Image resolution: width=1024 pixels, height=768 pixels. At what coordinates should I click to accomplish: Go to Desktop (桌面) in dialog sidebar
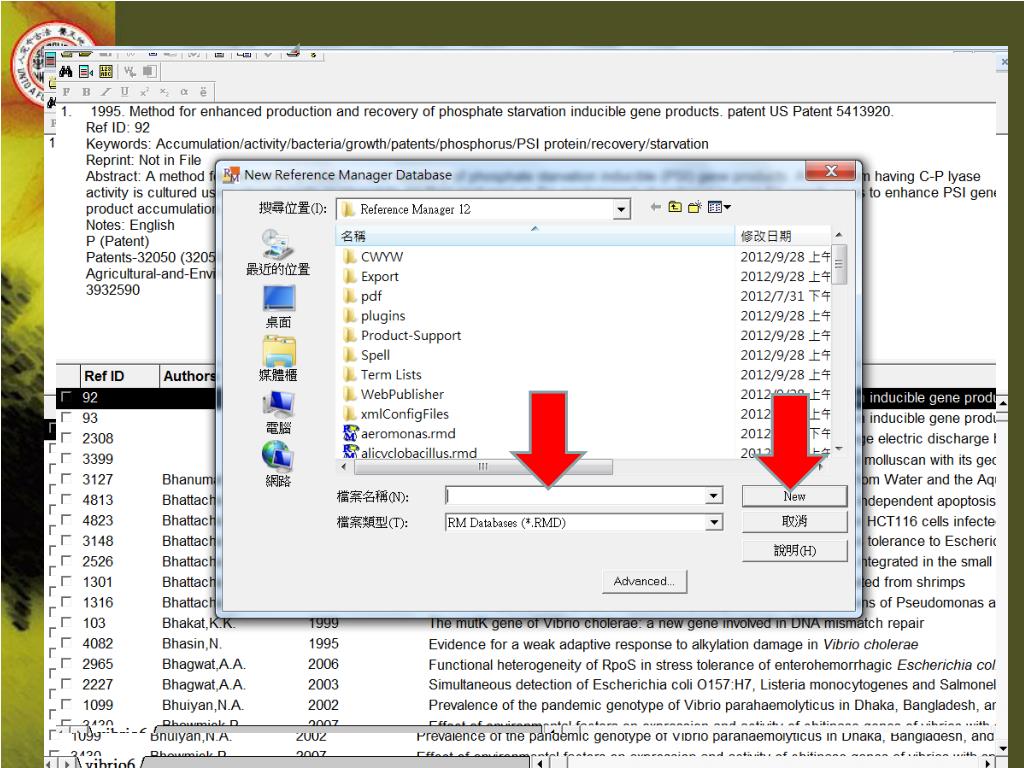click(x=278, y=306)
